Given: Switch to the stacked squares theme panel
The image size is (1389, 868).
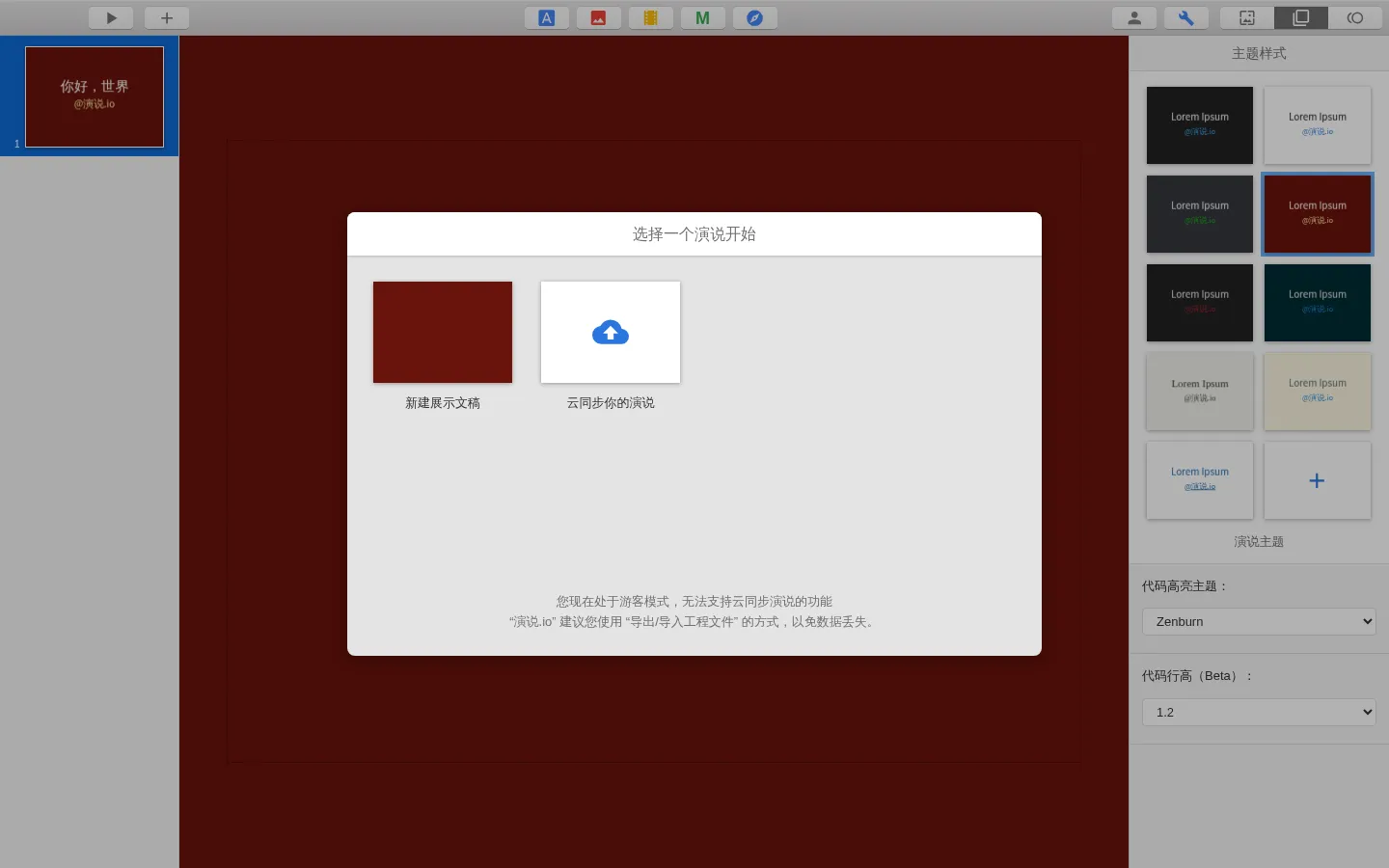Looking at the screenshot, I should tap(1301, 17).
